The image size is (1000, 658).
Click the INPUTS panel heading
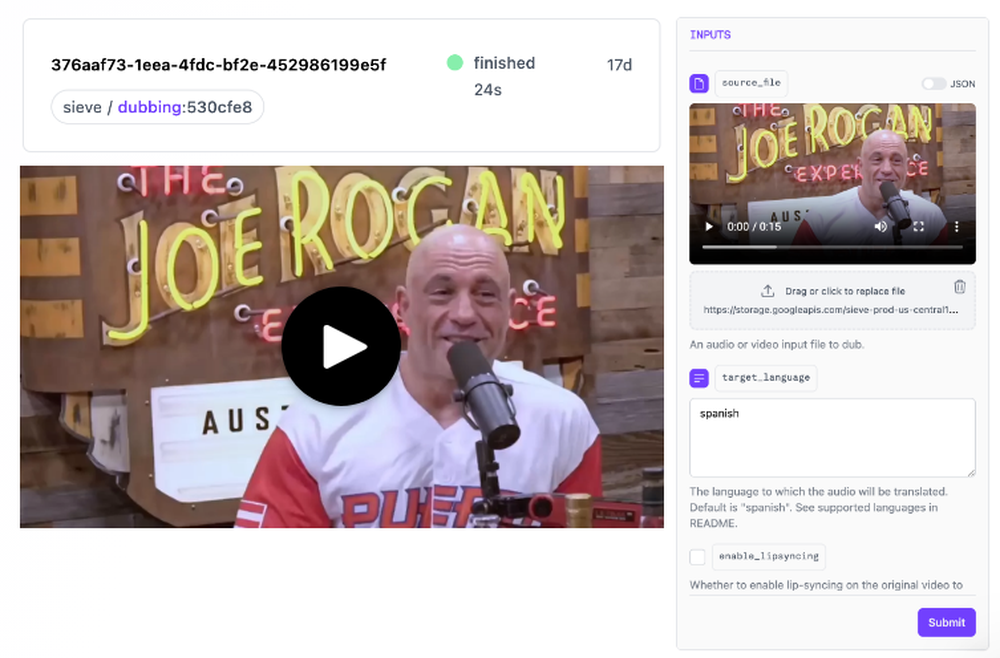(710, 35)
